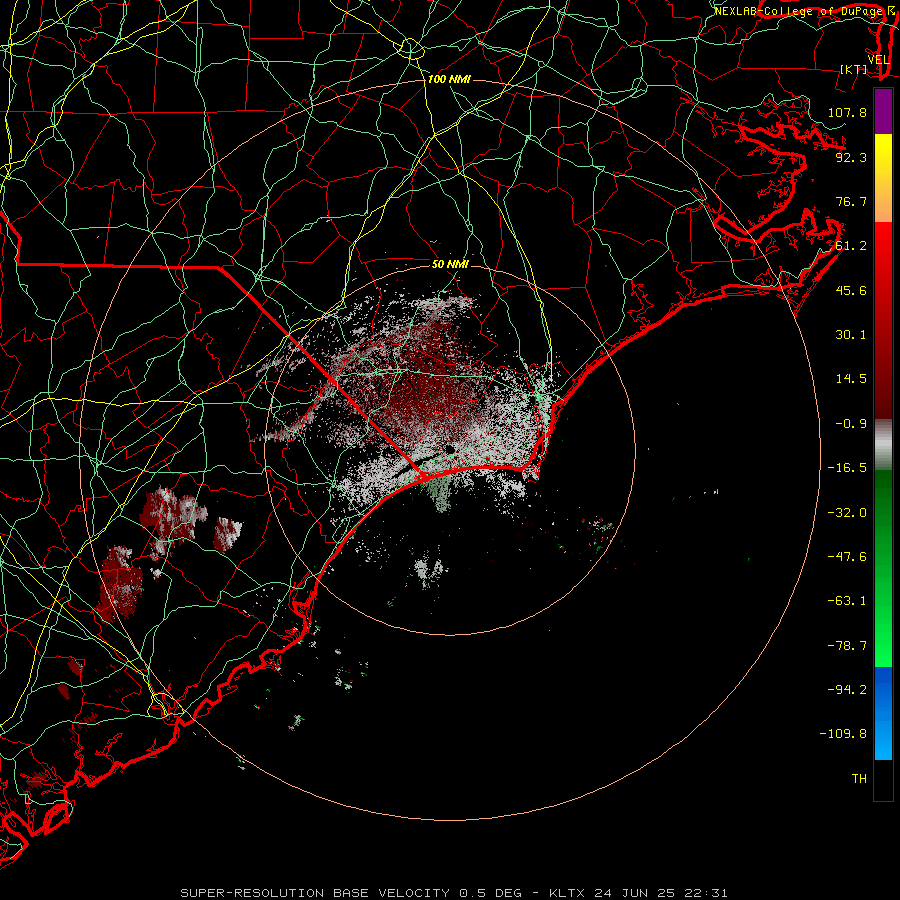900x900 pixels.
Task: Click the 30.1 legend value
Action: 851,335
